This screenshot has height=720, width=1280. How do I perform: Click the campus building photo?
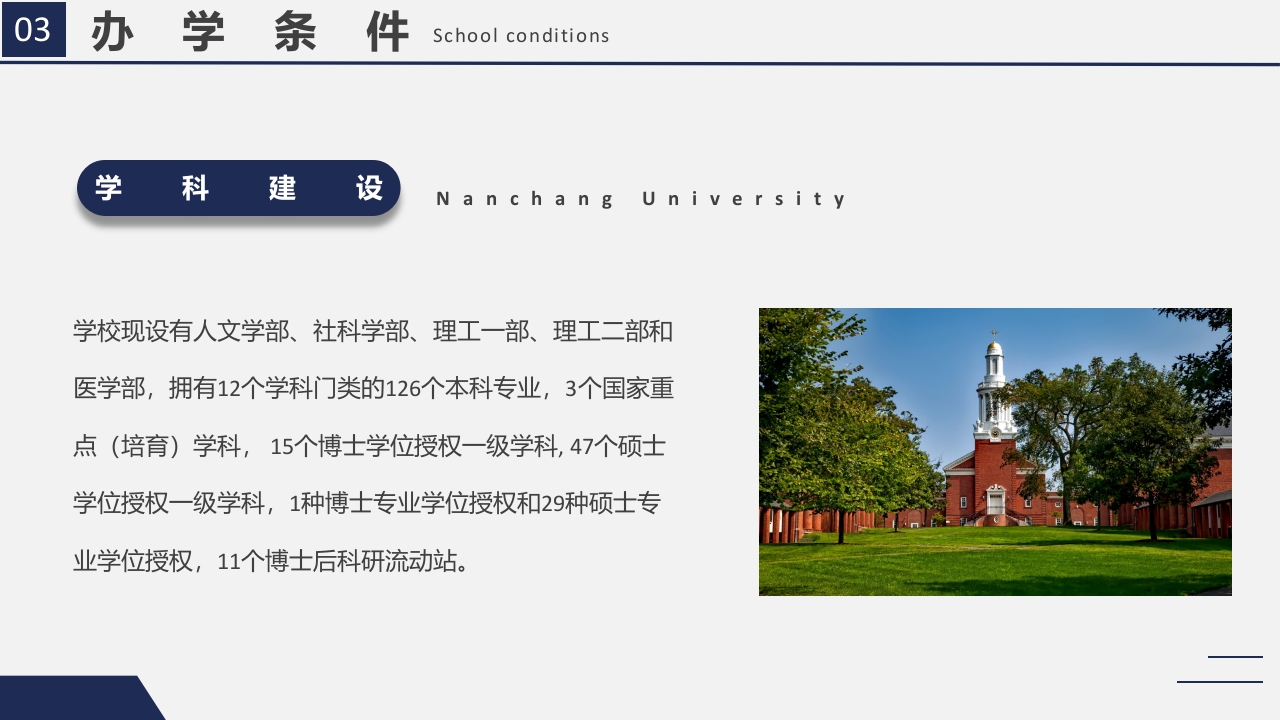995,452
